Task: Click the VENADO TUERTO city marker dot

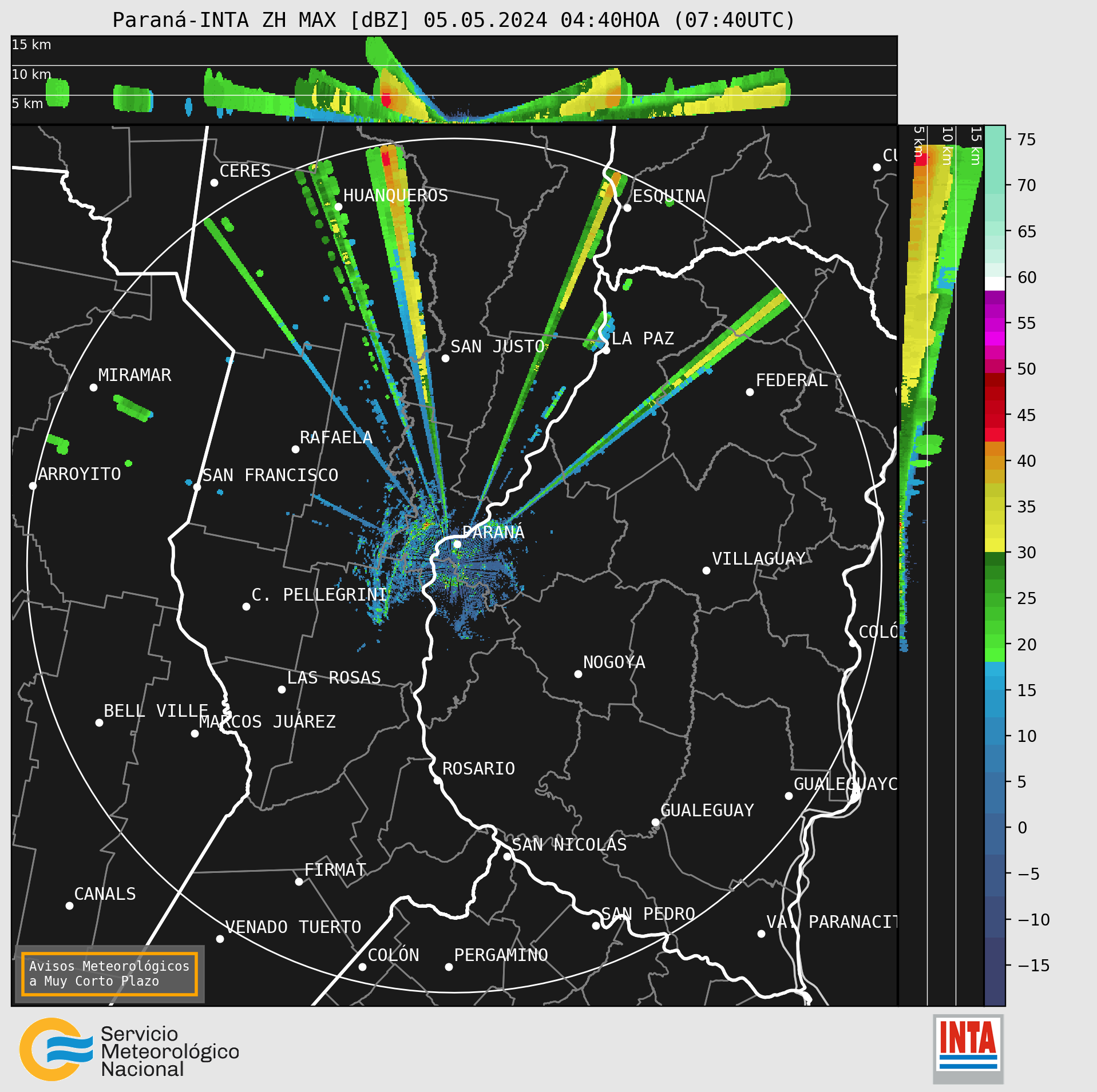Action: click(220, 939)
